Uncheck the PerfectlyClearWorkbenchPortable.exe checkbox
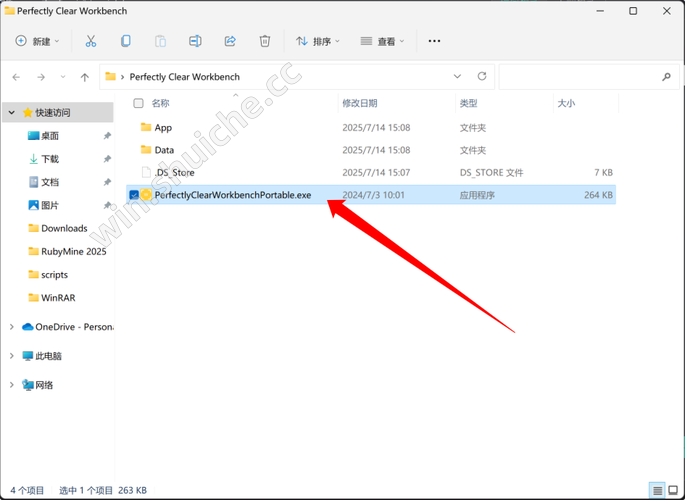This screenshot has width=685, height=500. [x=134, y=195]
